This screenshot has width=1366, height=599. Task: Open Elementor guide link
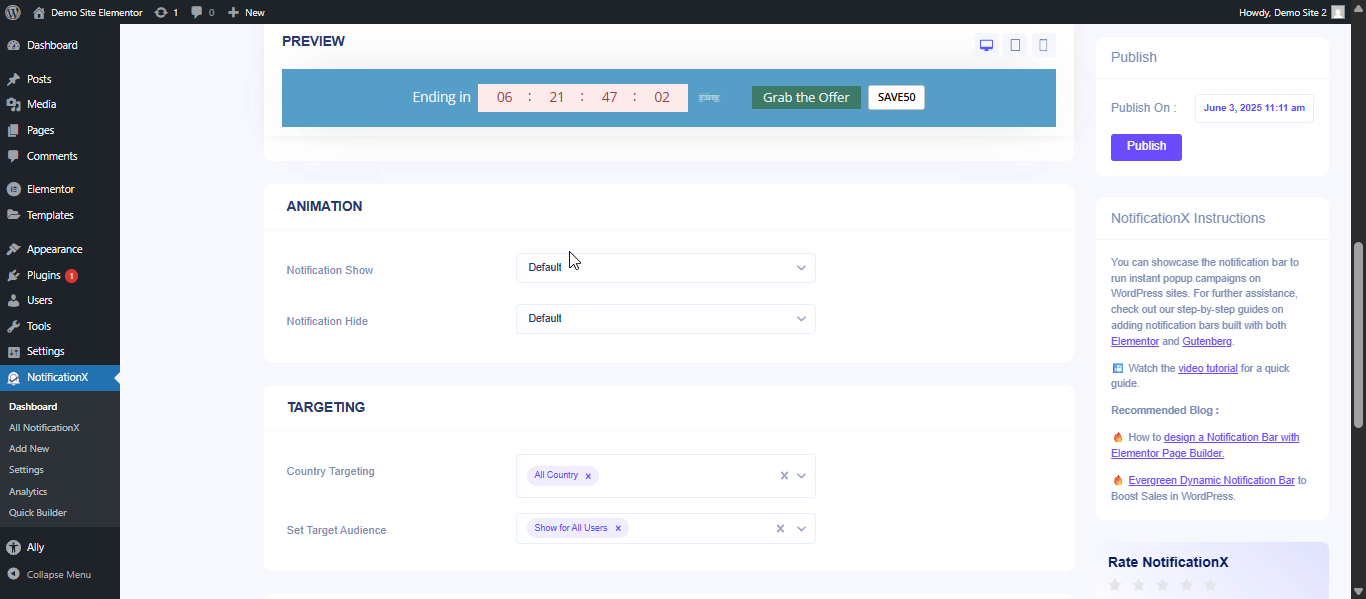click(x=1135, y=341)
